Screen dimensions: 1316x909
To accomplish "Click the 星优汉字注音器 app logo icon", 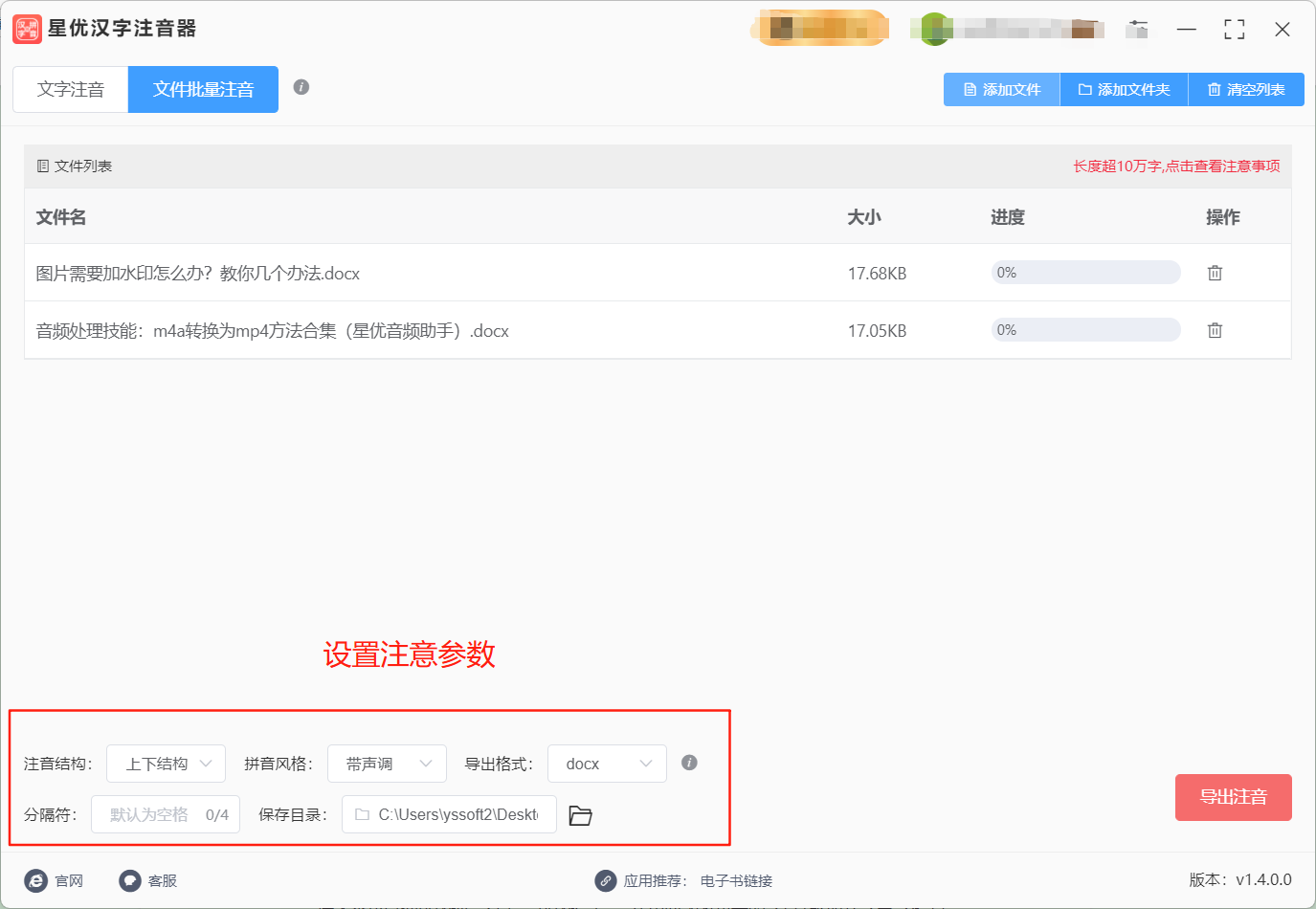I will click(27, 29).
